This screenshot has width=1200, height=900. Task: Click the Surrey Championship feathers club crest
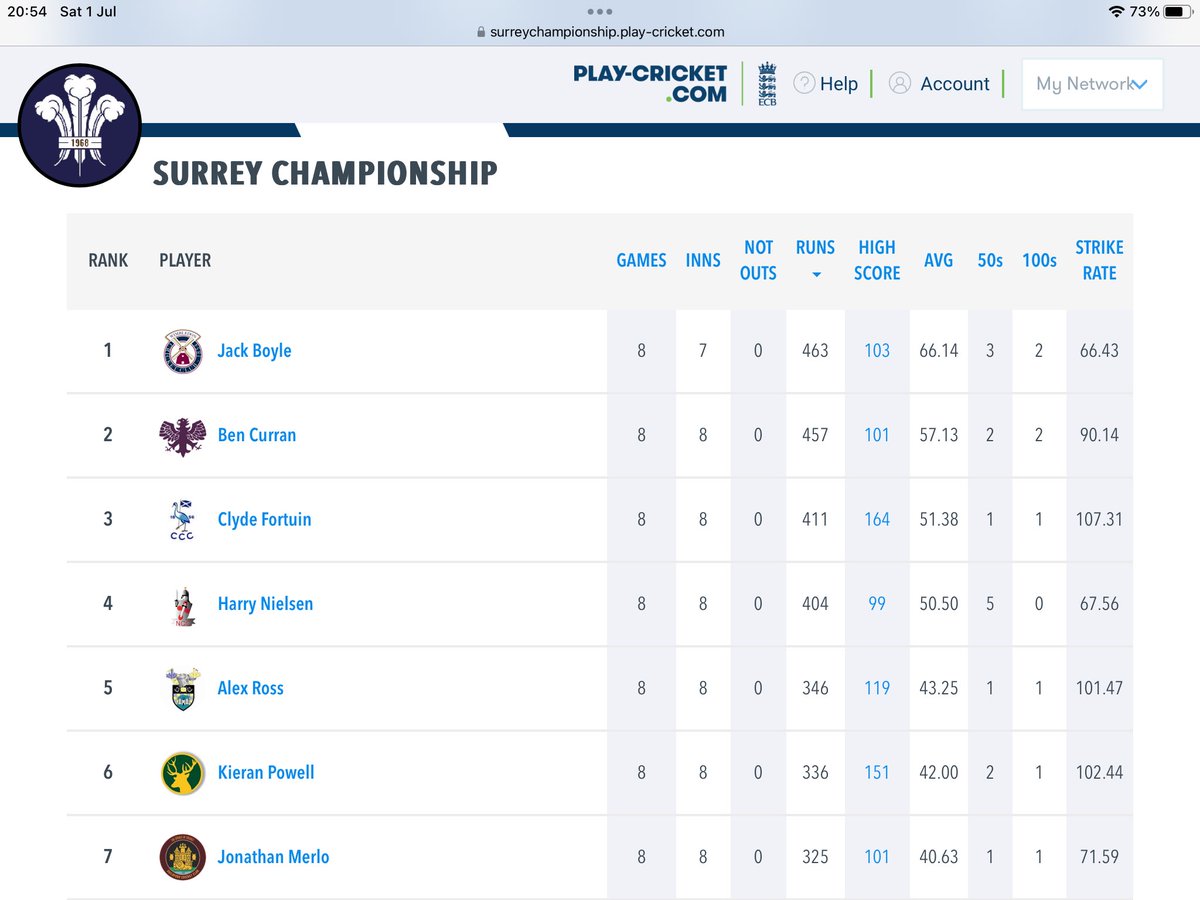tap(79, 125)
